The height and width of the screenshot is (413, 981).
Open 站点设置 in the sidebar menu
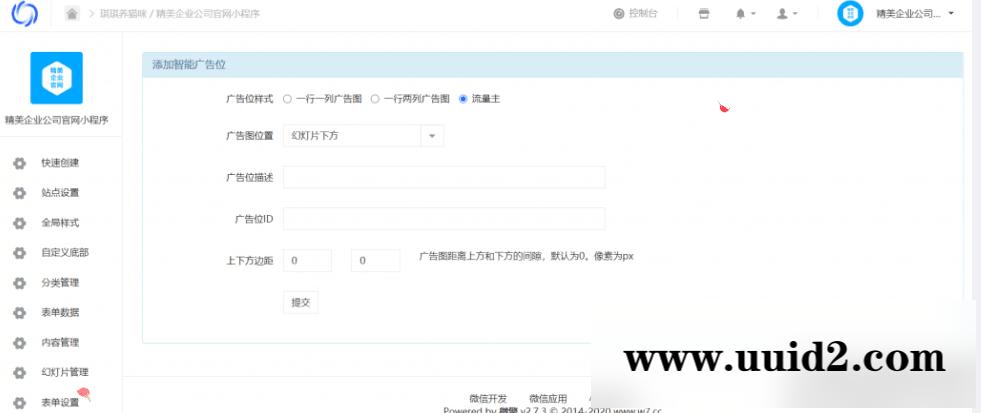pos(60,193)
